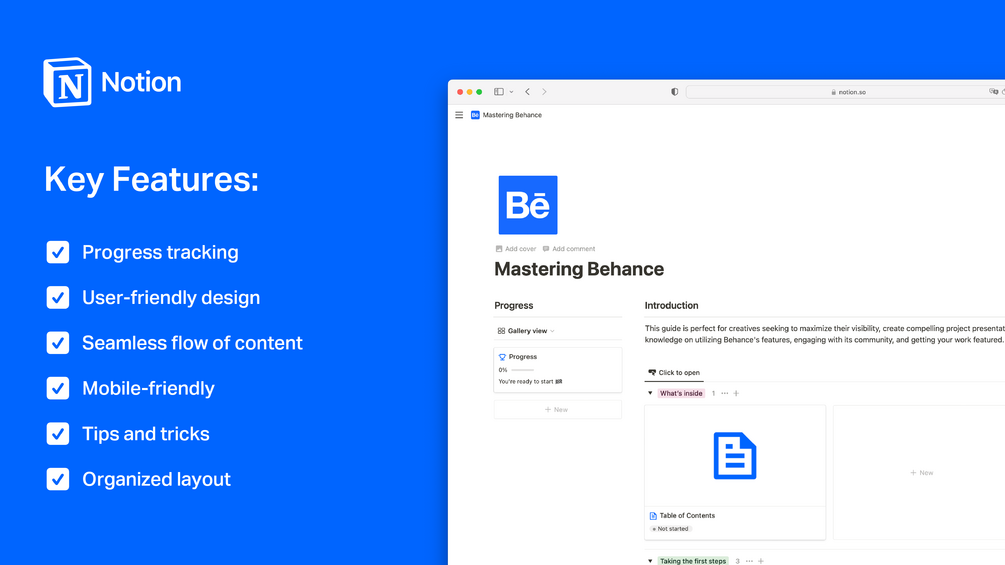1005x565 pixels.
Task: Toggle the Organized layout checkbox
Action: 58,479
